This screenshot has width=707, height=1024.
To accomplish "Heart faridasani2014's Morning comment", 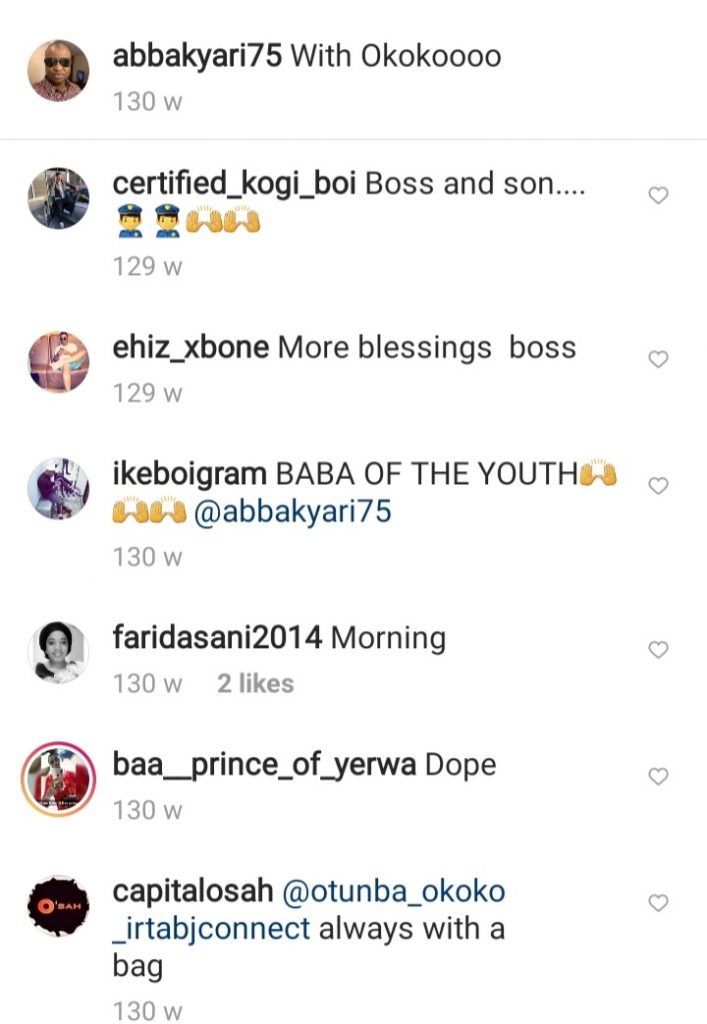I will point(658,650).
